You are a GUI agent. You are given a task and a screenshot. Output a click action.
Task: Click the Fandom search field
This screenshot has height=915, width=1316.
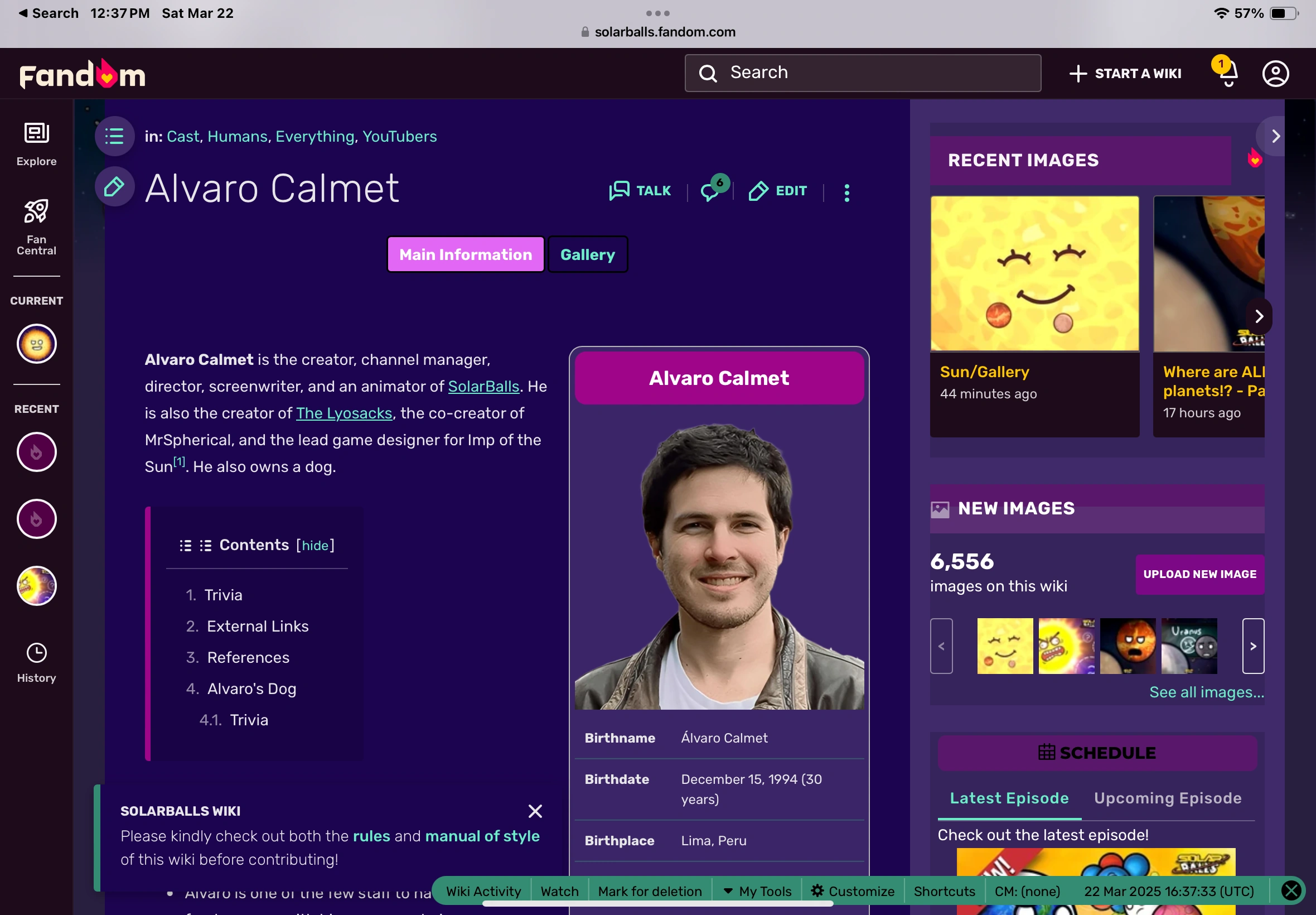tap(862, 73)
